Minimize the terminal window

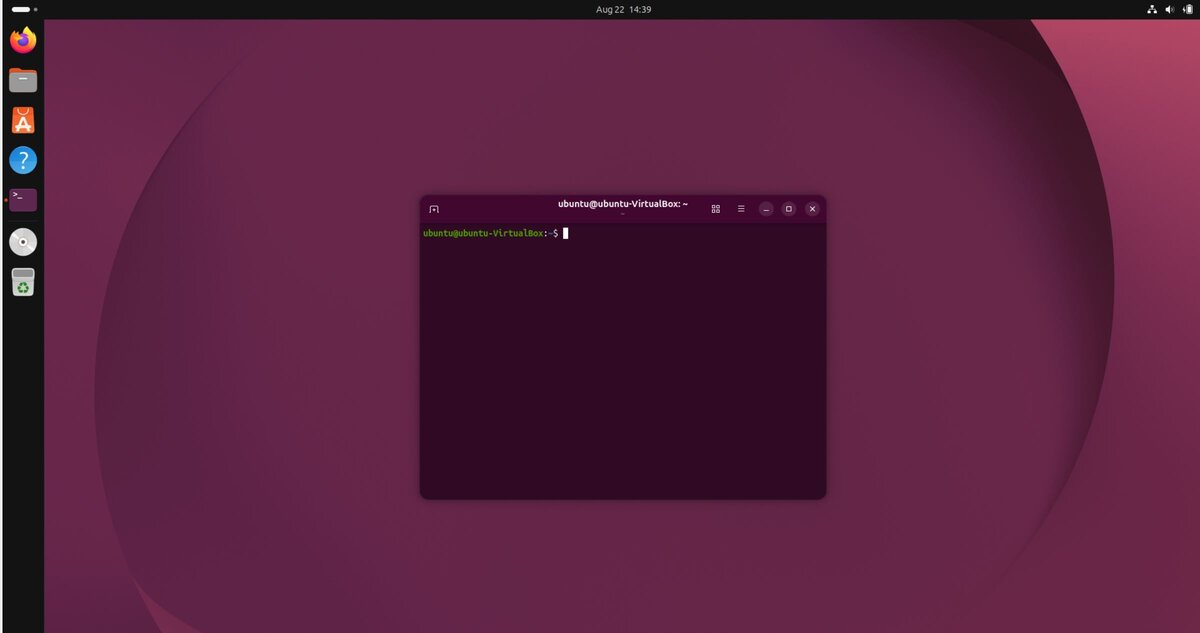(766, 209)
